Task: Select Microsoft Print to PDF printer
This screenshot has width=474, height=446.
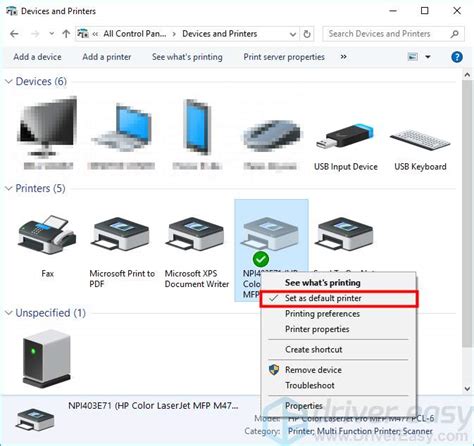Action: tap(121, 234)
